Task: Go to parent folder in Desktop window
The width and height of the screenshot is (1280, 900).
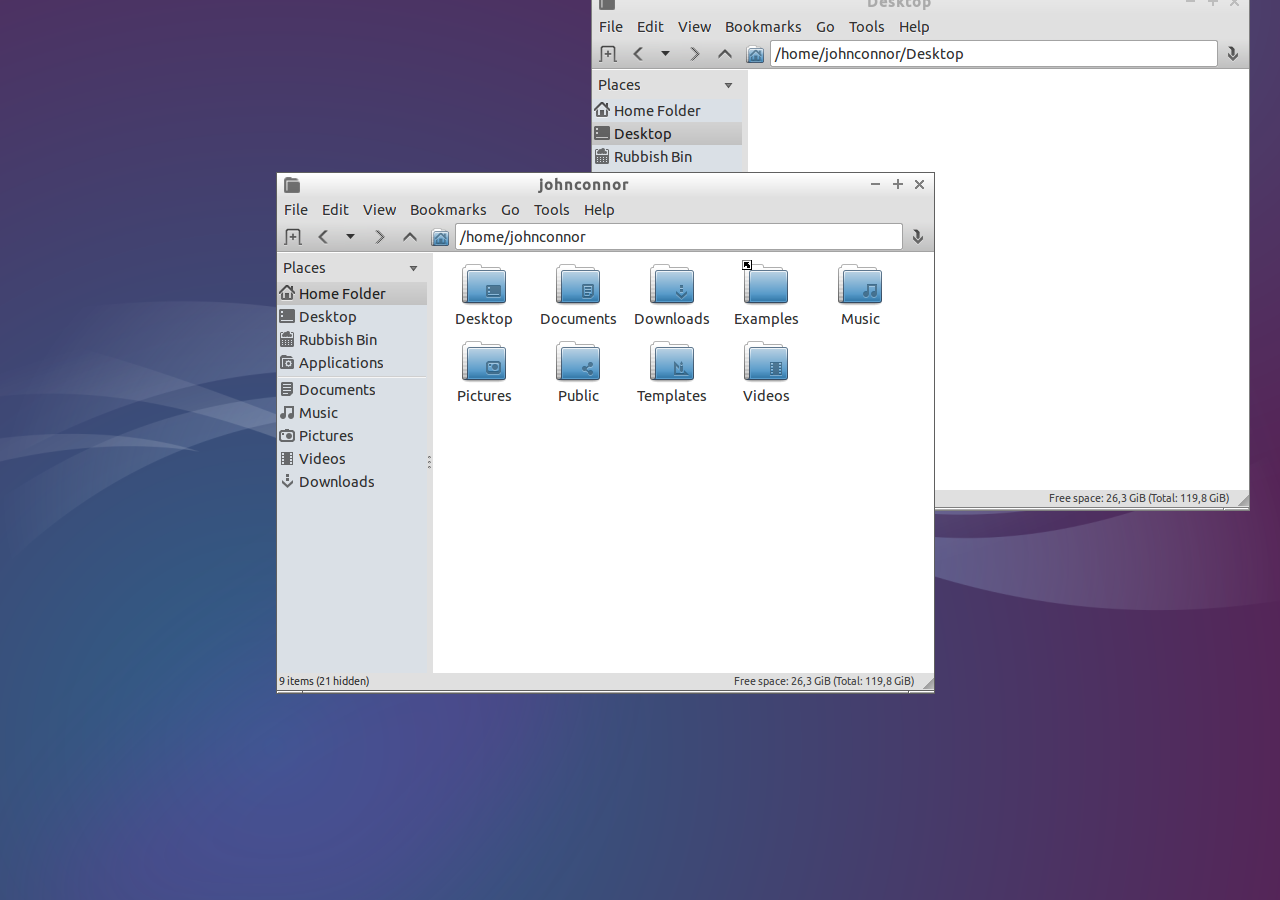Action: [x=725, y=54]
